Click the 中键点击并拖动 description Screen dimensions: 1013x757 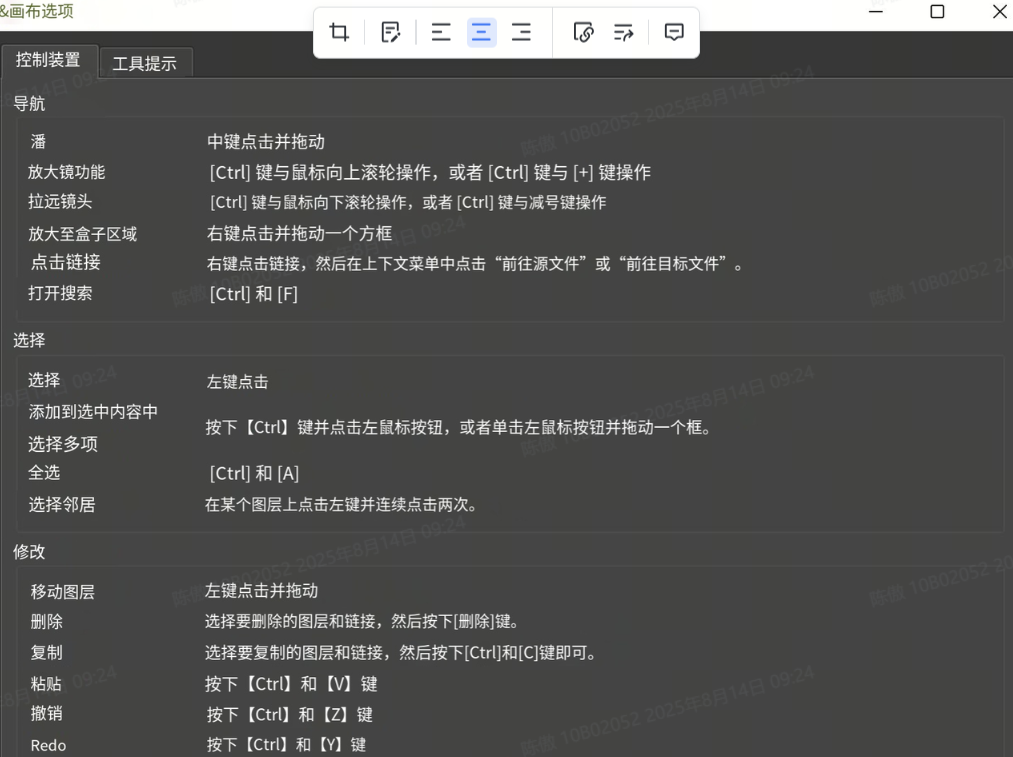(x=266, y=141)
